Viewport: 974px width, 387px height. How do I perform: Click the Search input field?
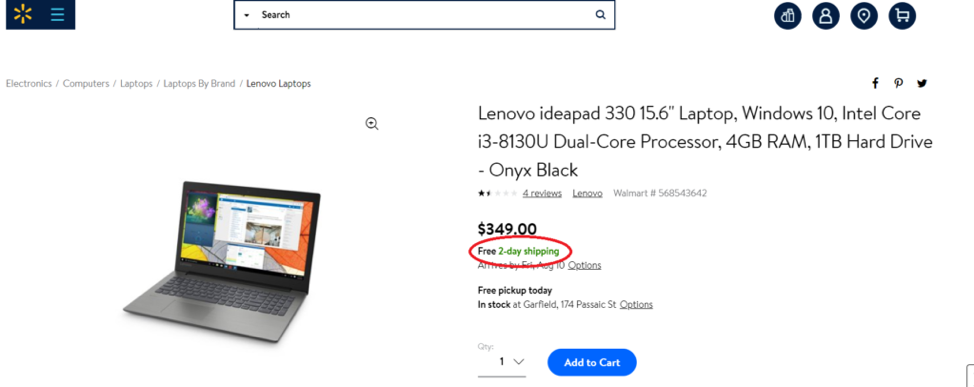click(x=424, y=15)
